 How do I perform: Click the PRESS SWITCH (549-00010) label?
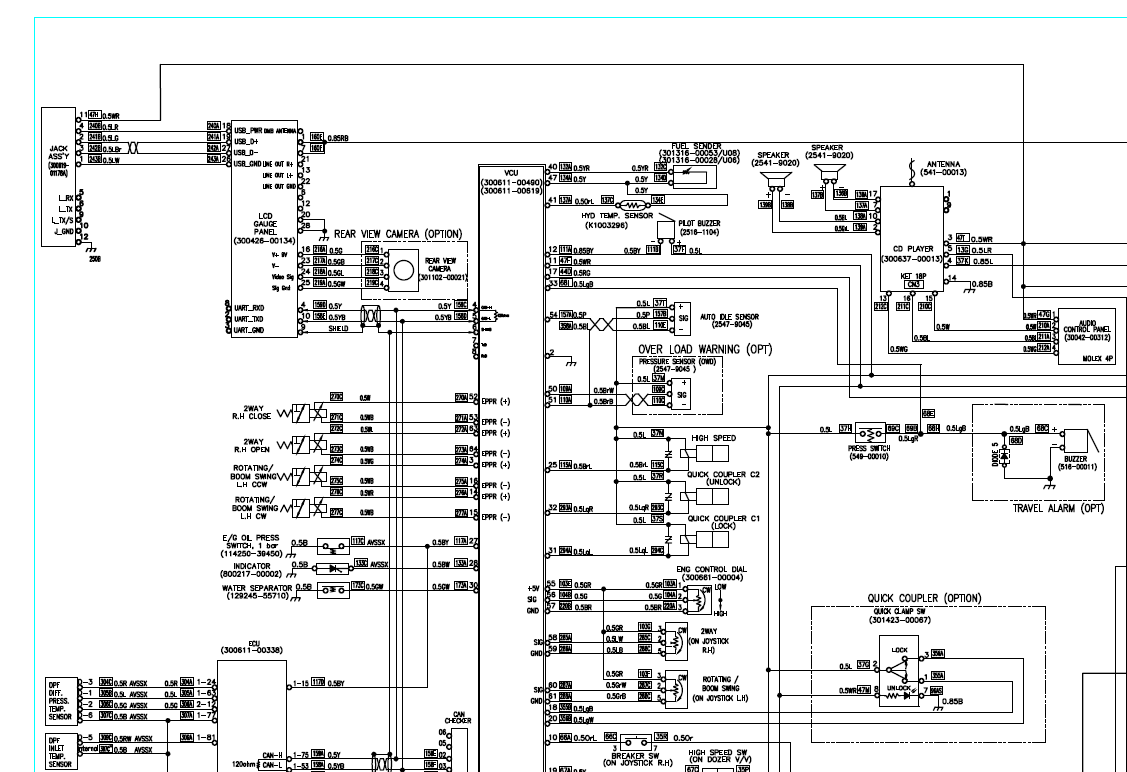pyautogui.click(x=869, y=452)
